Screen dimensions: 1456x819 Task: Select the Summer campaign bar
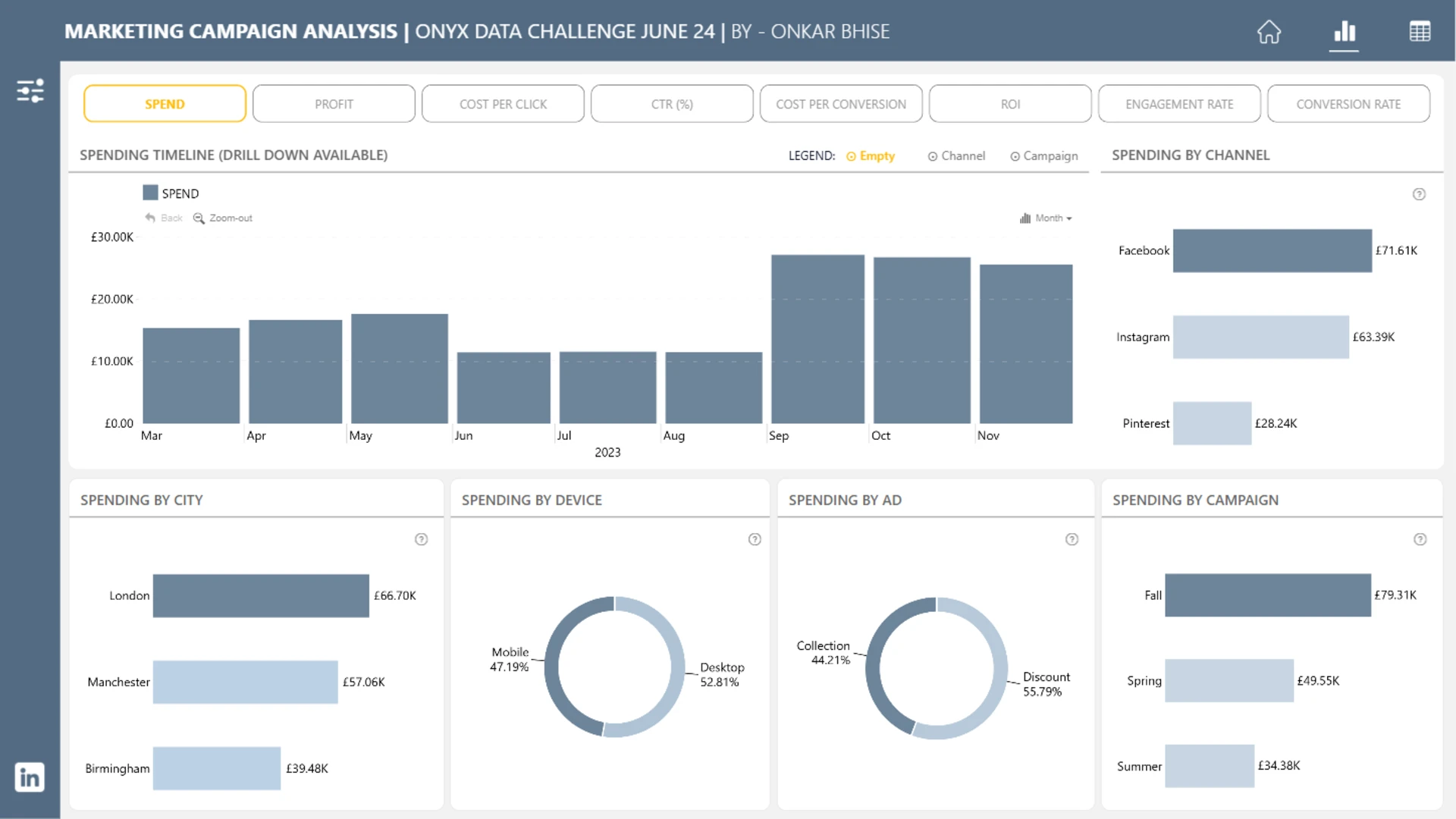pos(1210,766)
